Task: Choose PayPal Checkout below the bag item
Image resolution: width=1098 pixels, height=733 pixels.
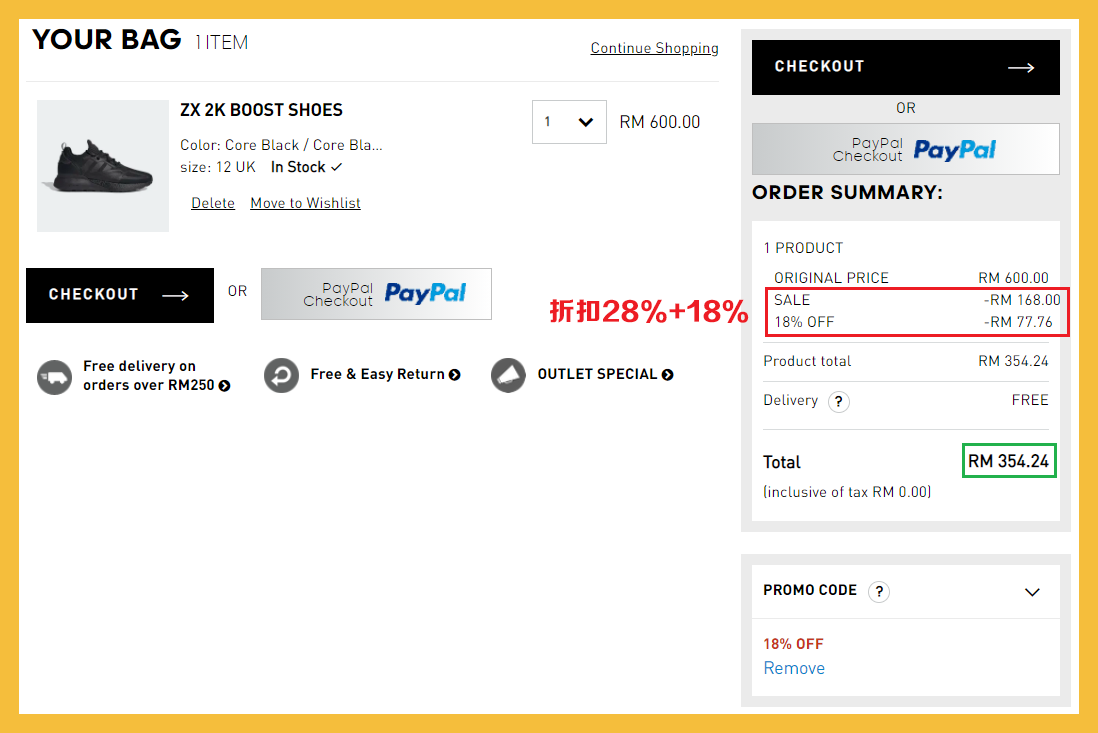Action: click(x=376, y=294)
